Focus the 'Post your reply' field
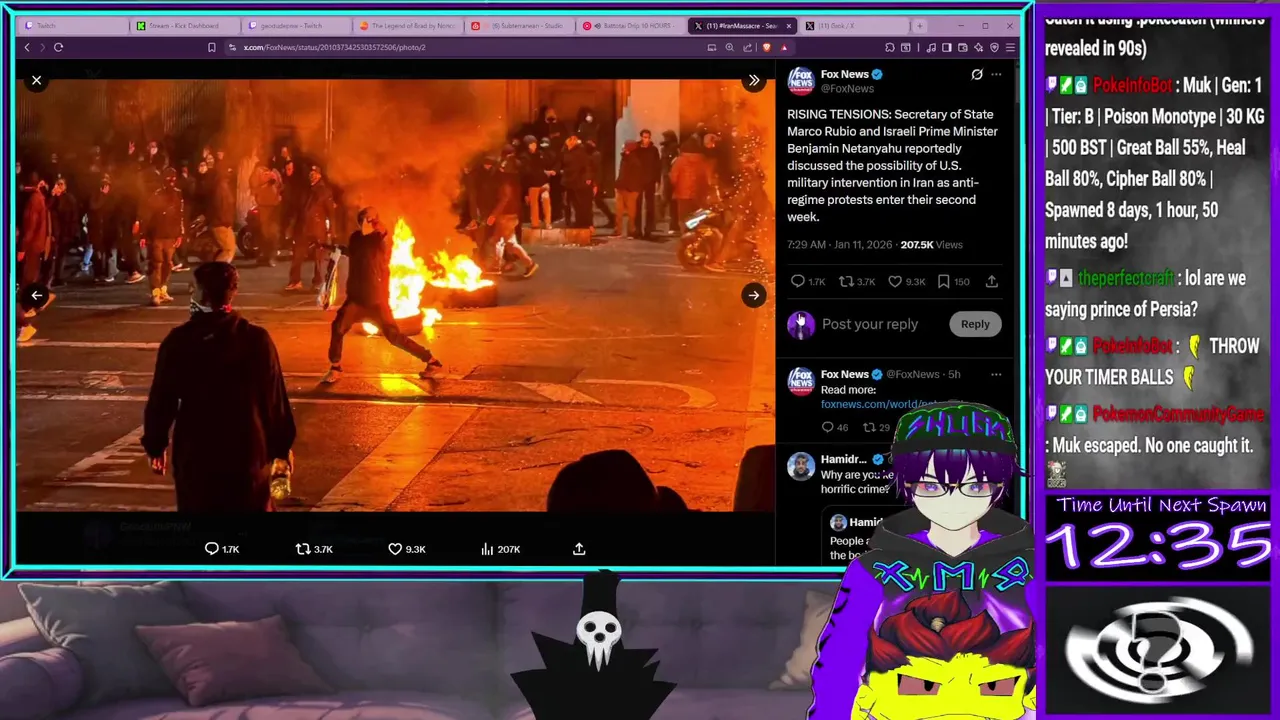 point(870,324)
